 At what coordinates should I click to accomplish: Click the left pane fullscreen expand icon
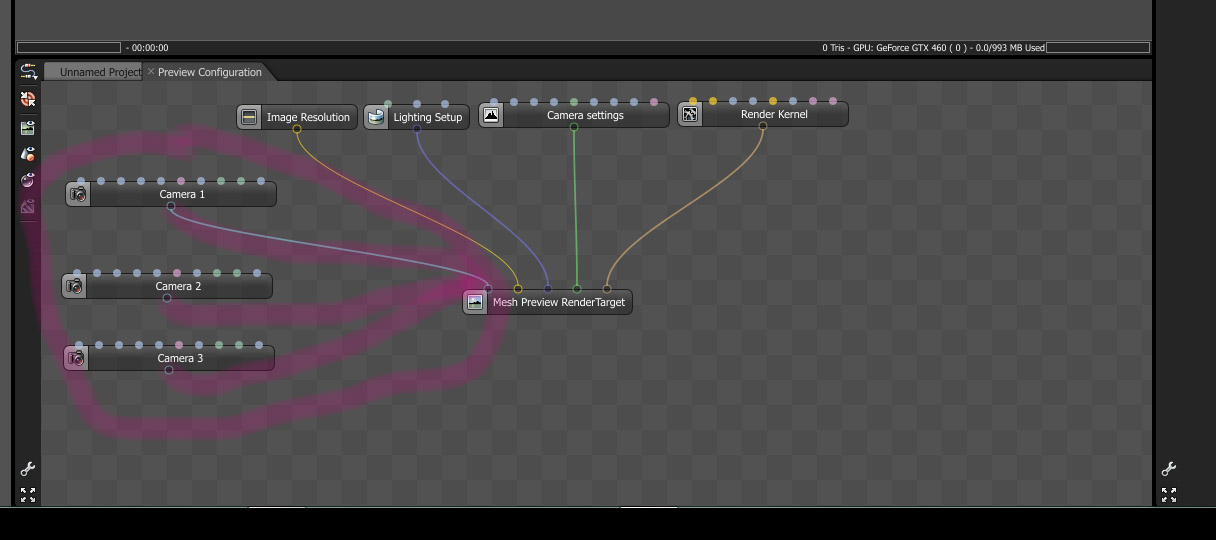click(28, 494)
